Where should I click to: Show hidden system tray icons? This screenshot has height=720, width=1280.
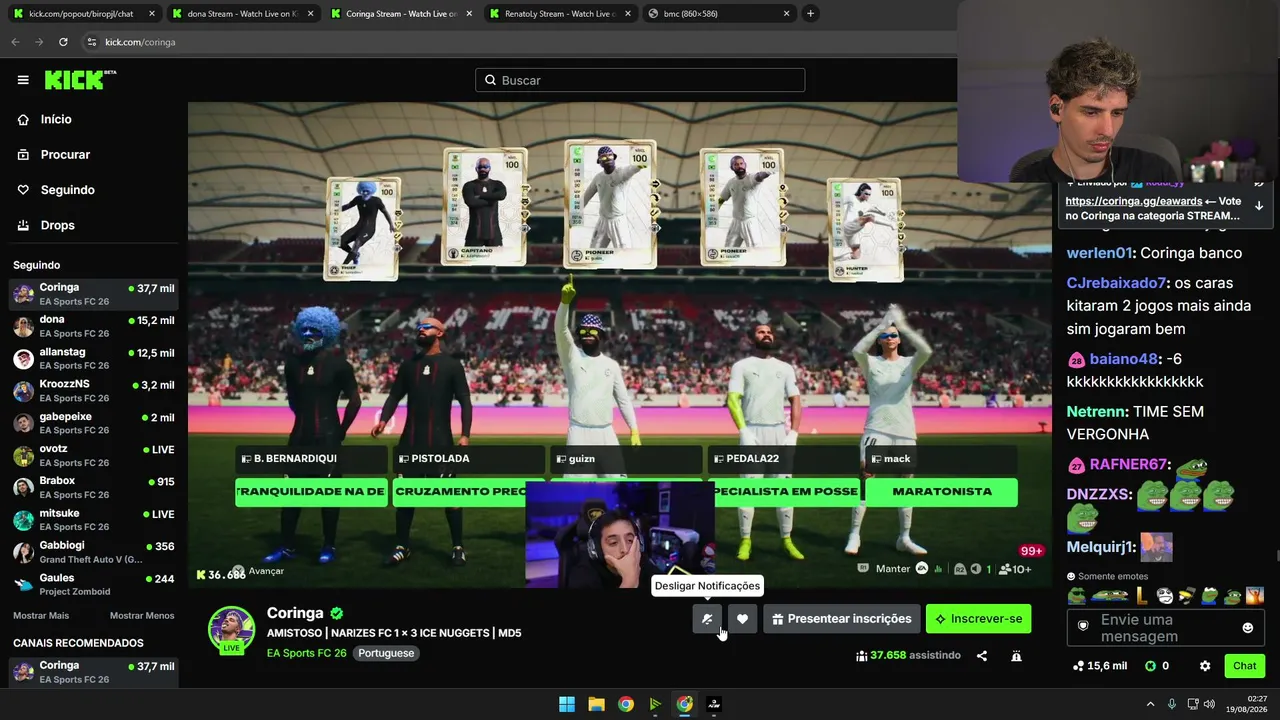(1150, 704)
